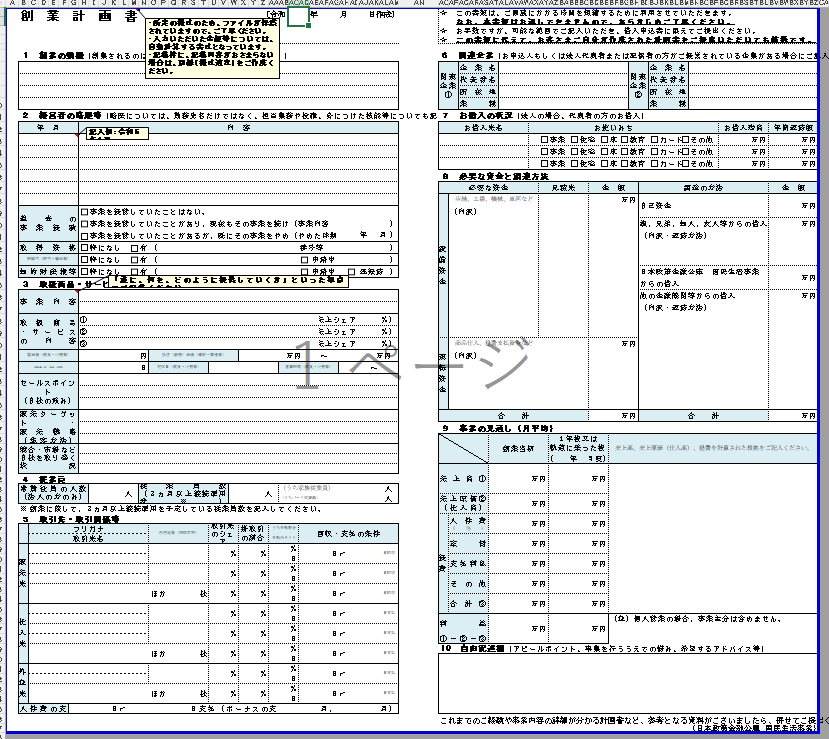829x739 pixels.
Task: Click the 販売ターゲット・販売戦略 entry field
Action: [238, 426]
